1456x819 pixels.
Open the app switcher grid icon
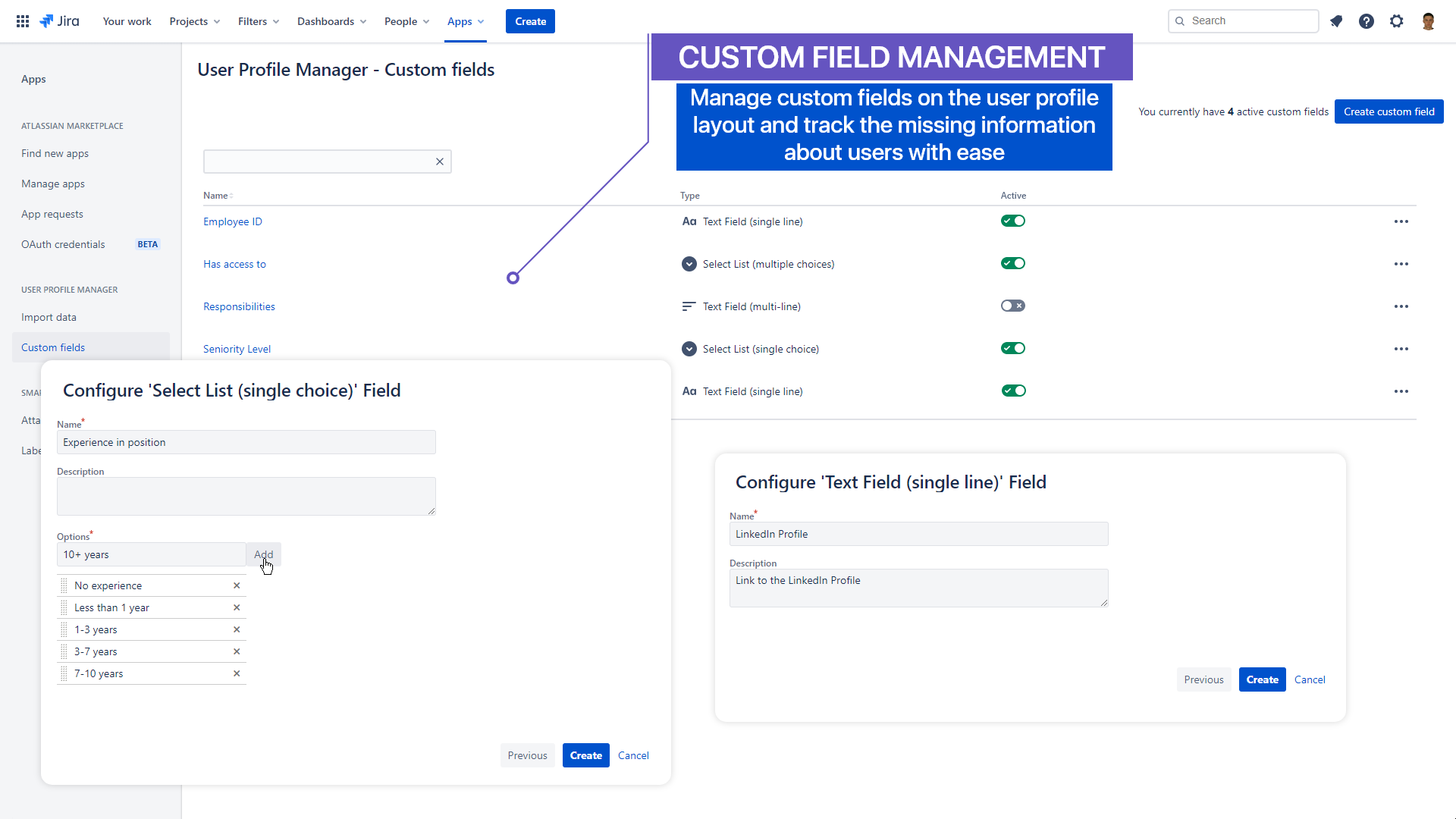pos(23,21)
